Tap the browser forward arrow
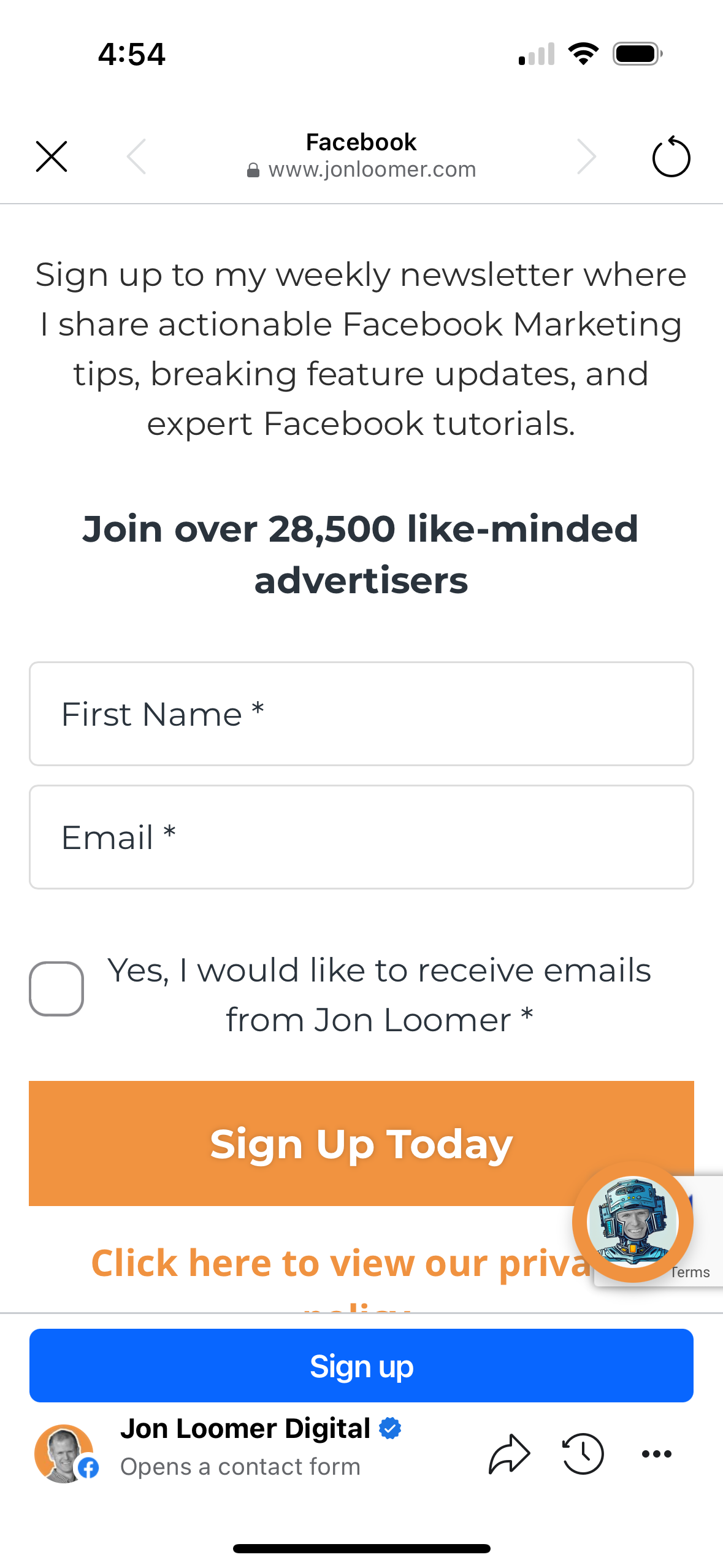Screen dimensions: 723x1568 587,156
